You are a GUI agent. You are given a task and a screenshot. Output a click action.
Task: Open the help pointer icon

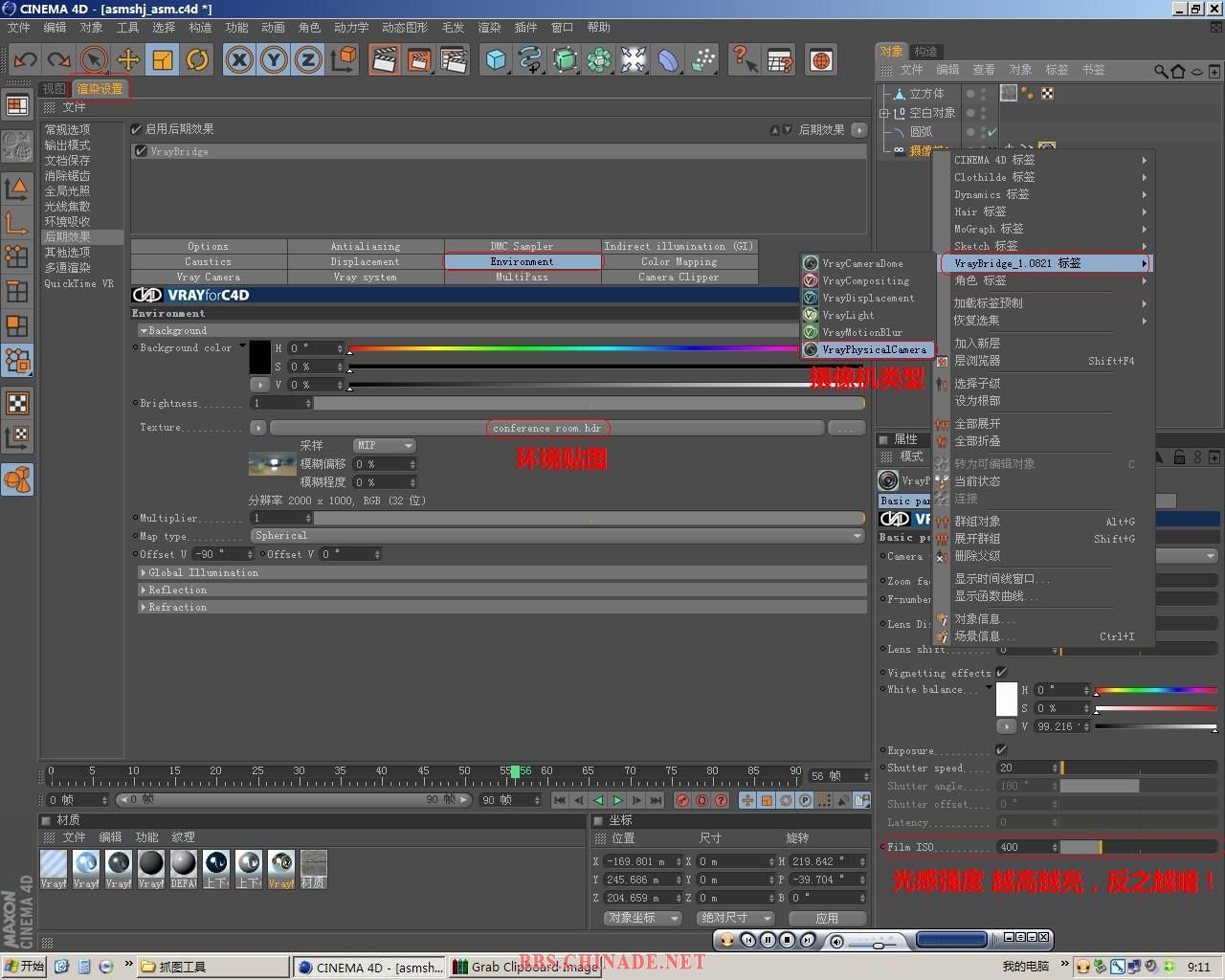744,60
